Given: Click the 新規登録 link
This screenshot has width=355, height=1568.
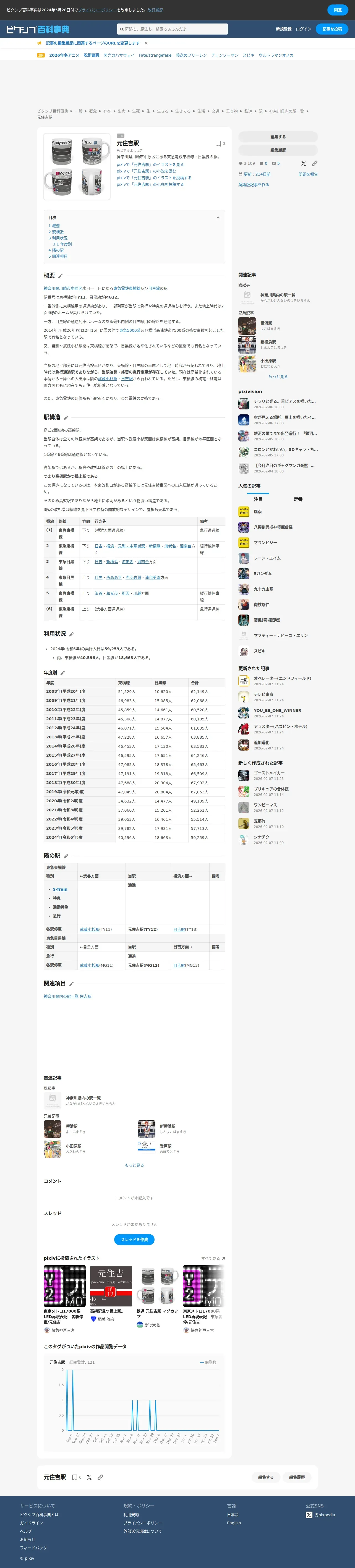Looking at the screenshot, I should (x=283, y=29).
